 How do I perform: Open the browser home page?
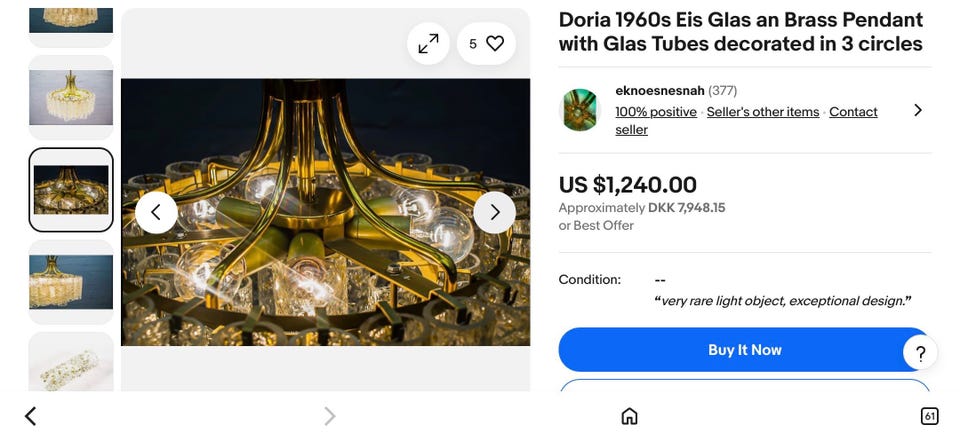pos(629,416)
